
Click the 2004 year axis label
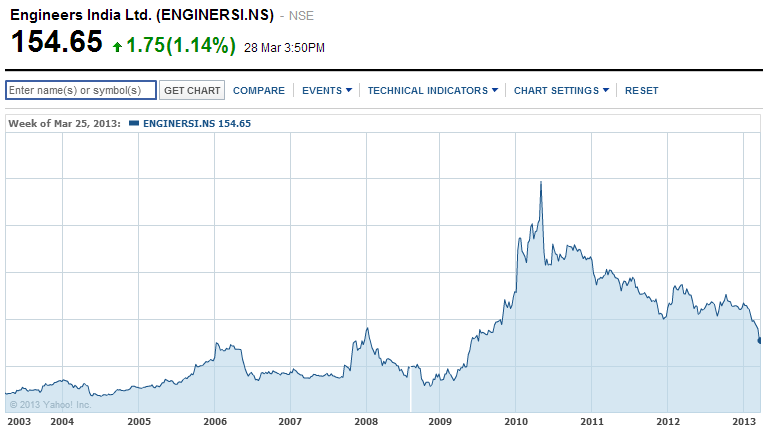(62, 421)
